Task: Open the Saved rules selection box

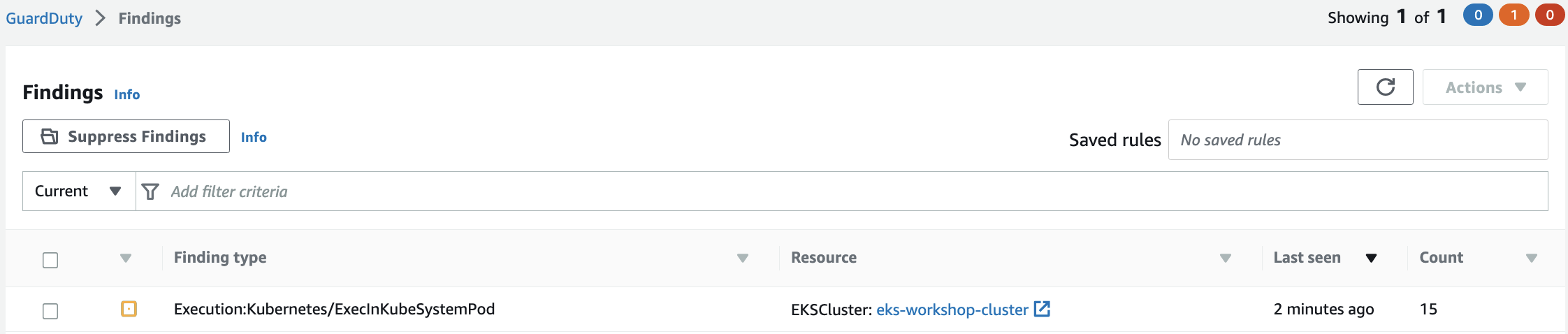Action: (x=1357, y=140)
